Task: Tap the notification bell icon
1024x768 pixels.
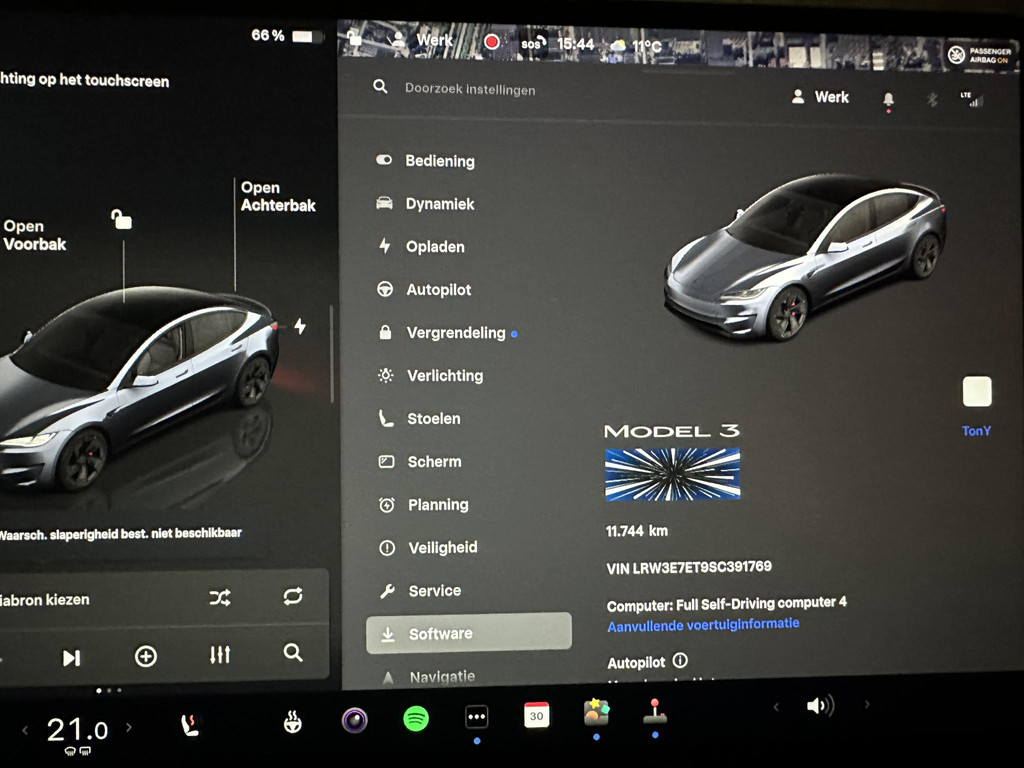Action: click(x=888, y=98)
